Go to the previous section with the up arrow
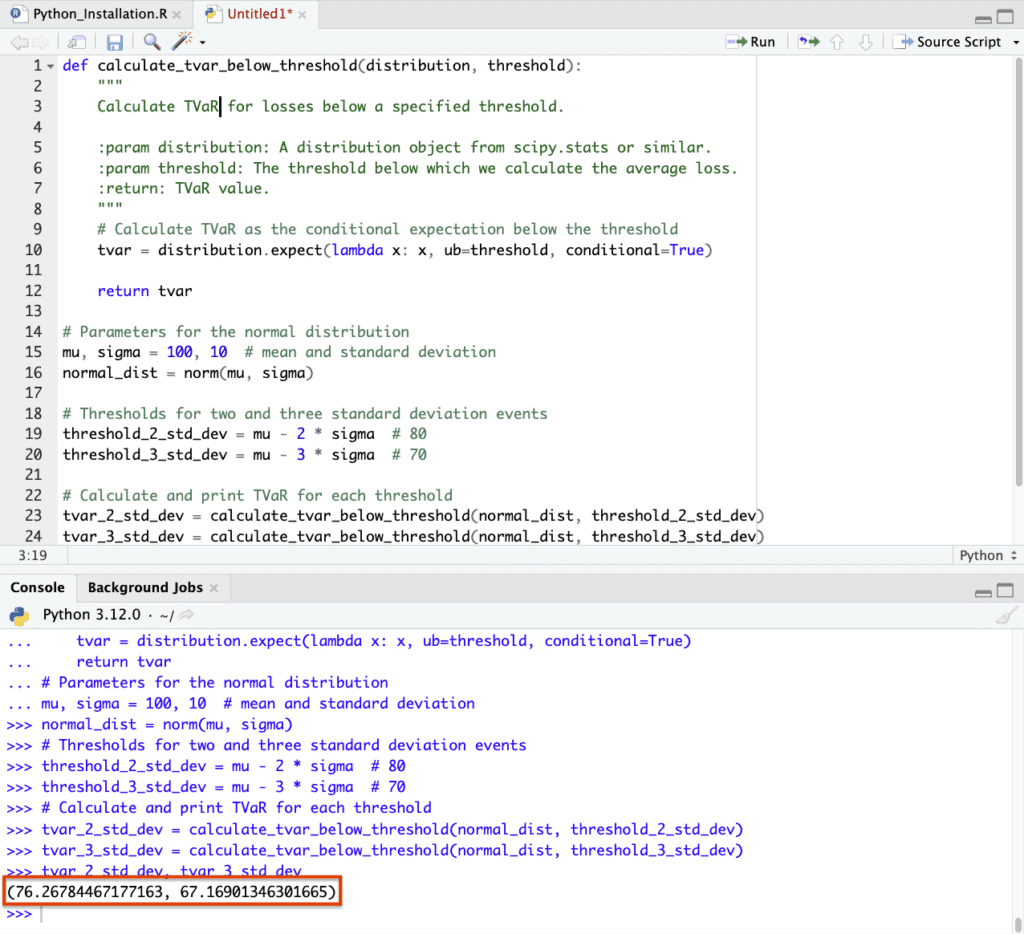The width and height of the screenshot is (1024, 934). click(838, 42)
